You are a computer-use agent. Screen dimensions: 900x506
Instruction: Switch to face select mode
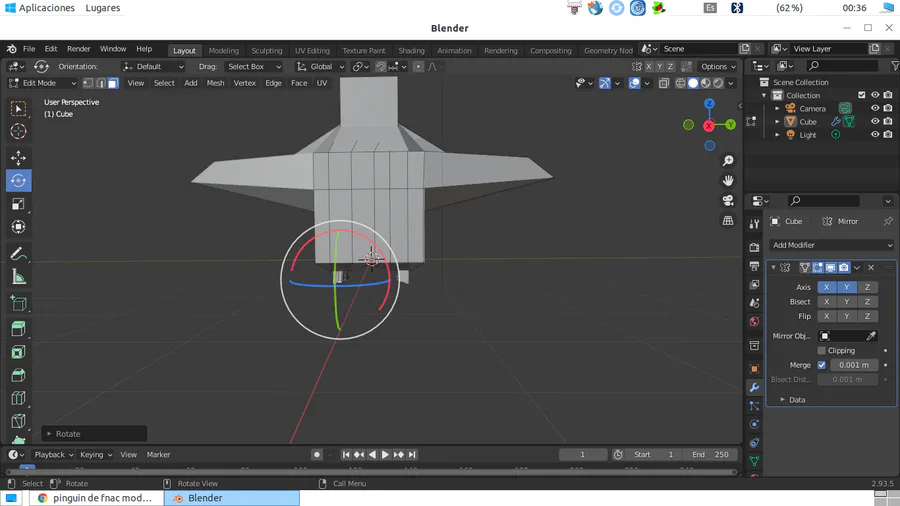click(113, 83)
